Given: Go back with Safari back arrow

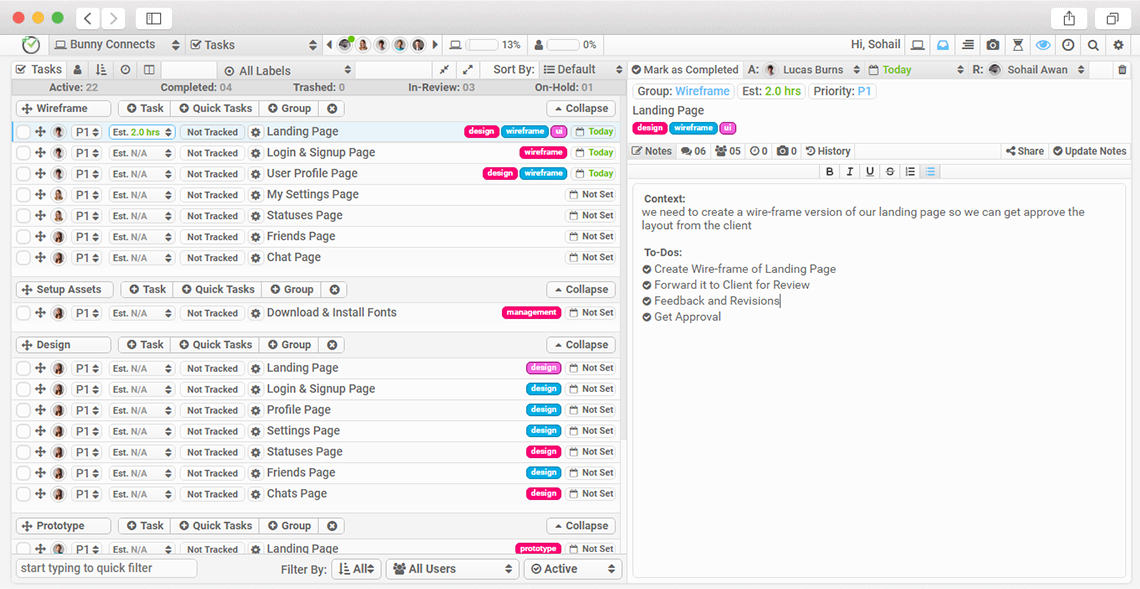Looking at the screenshot, I should pyautogui.click(x=88, y=18).
